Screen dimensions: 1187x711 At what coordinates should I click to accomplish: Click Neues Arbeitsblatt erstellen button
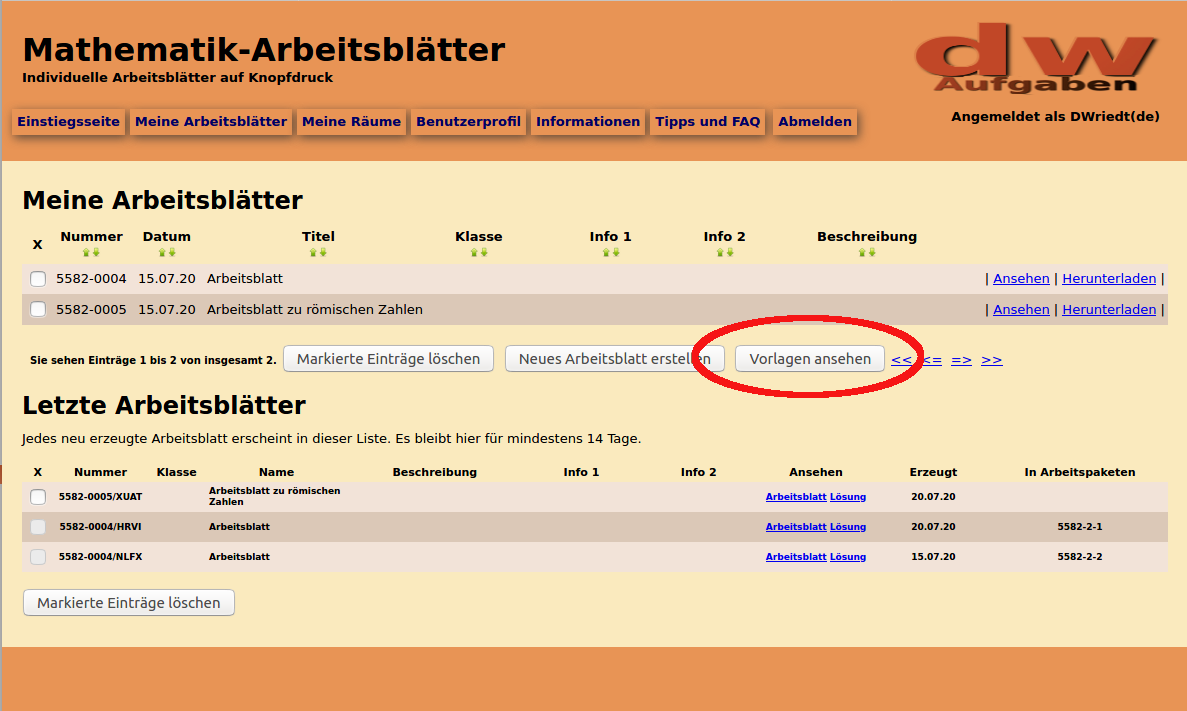click(615, 359)
